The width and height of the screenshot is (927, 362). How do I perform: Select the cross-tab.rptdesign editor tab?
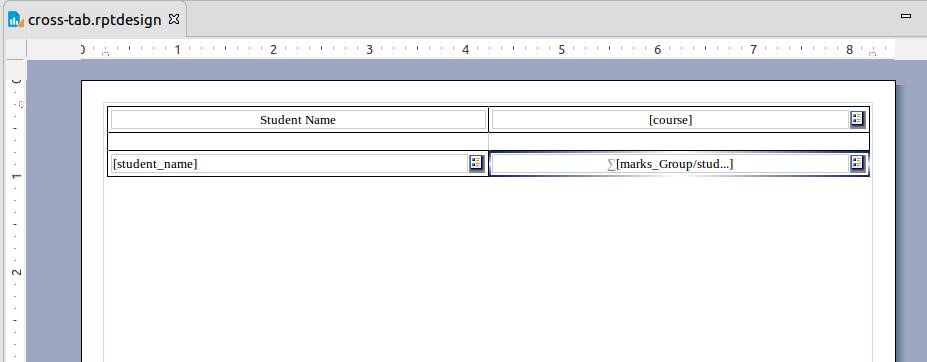click(94, 20)
